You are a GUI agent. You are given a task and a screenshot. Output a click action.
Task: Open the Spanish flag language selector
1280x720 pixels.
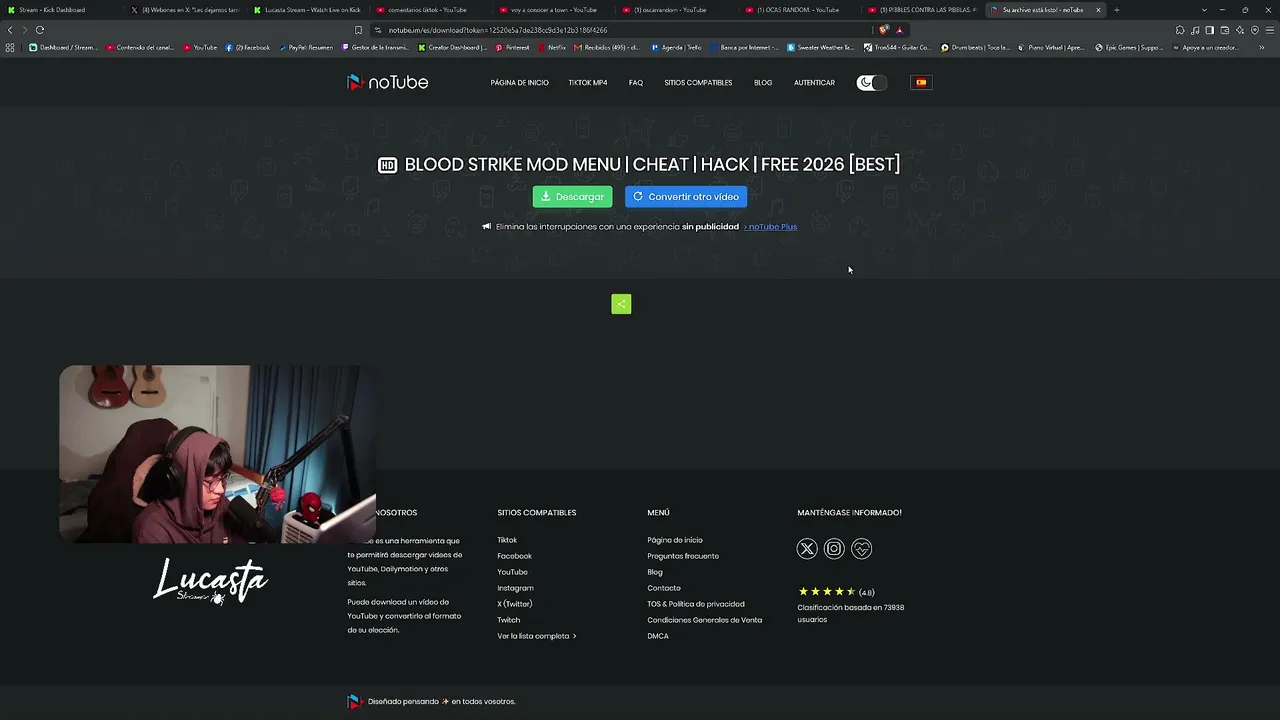click(921, 82)
